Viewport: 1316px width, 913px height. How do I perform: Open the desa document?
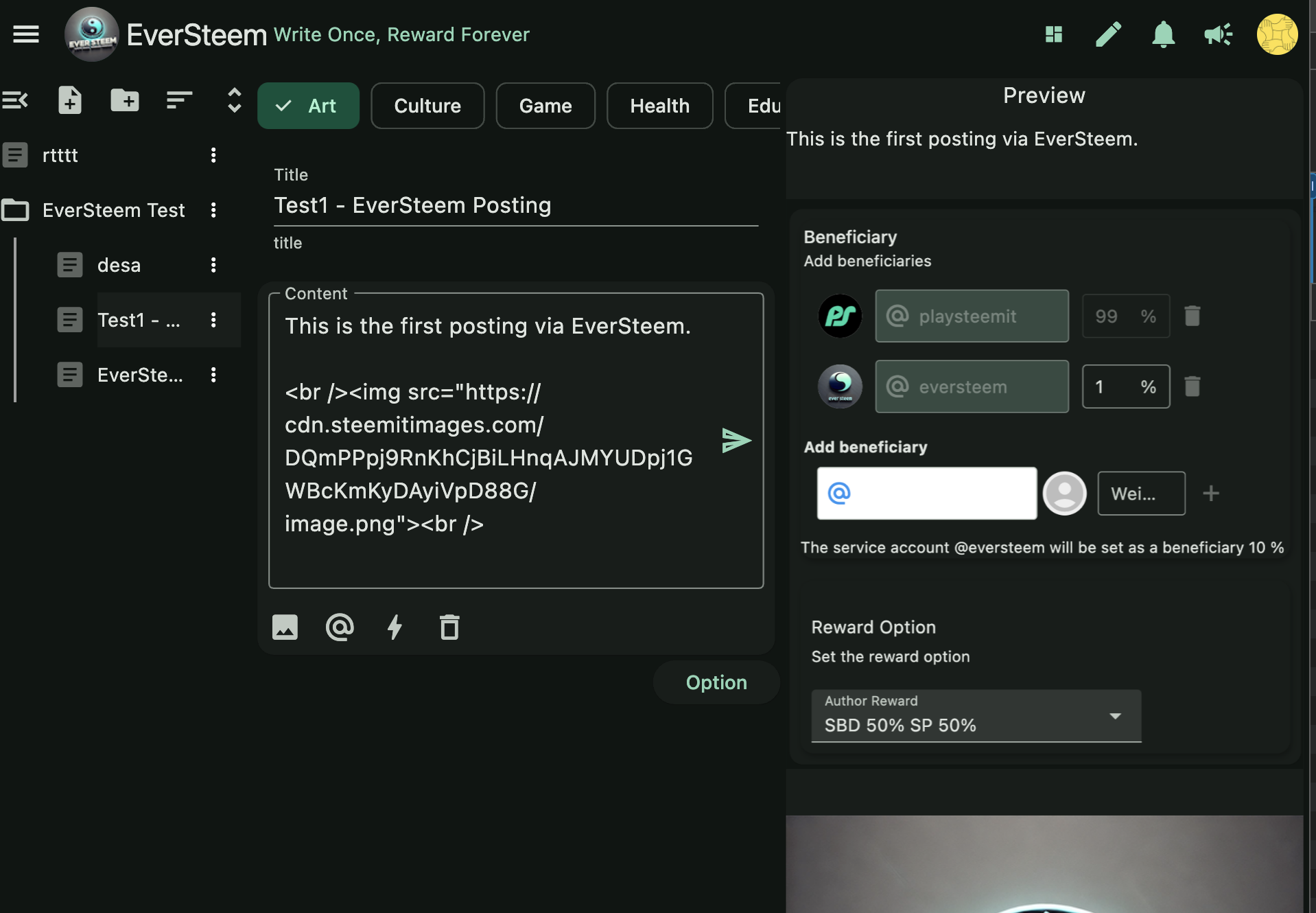click(x=119, y=265)
